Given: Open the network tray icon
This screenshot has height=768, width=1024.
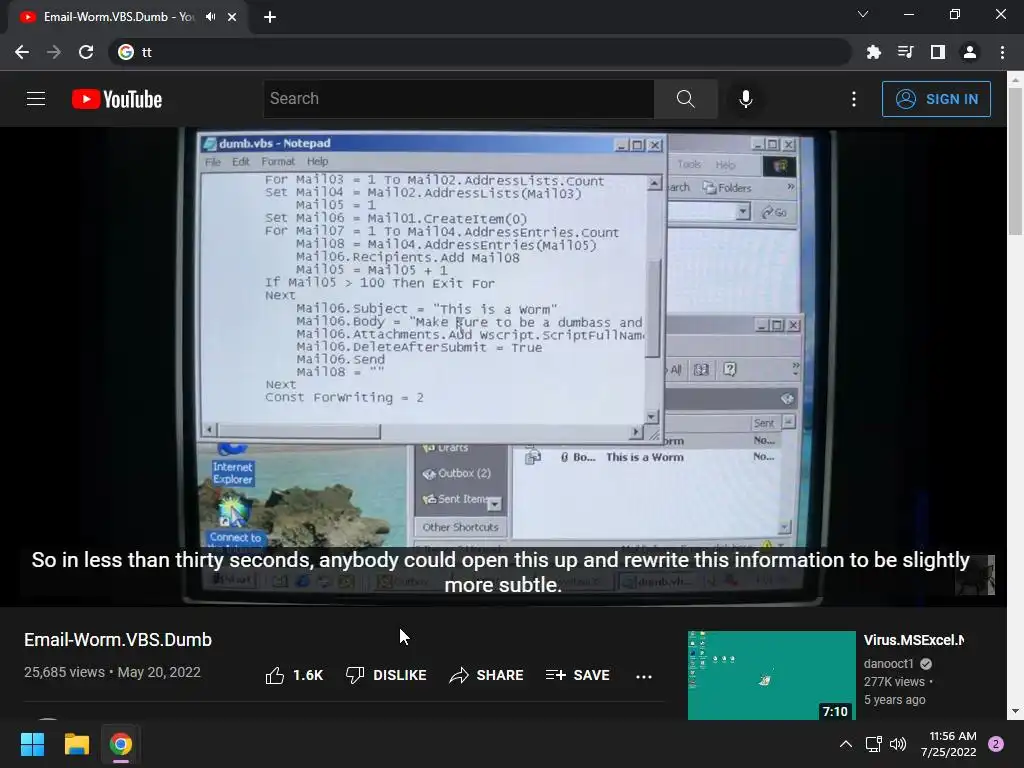Looking at the screenshot, I should [x=873, y=744].
